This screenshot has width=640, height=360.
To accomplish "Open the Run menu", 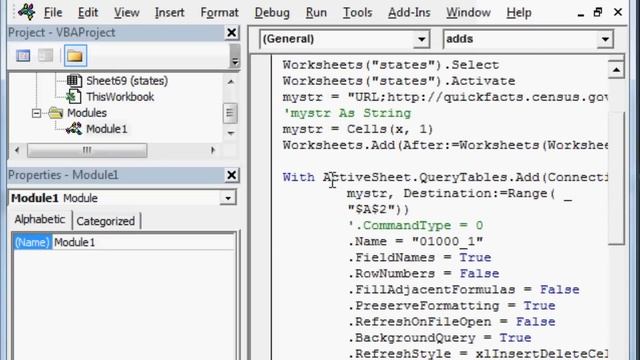I will 316,12.
